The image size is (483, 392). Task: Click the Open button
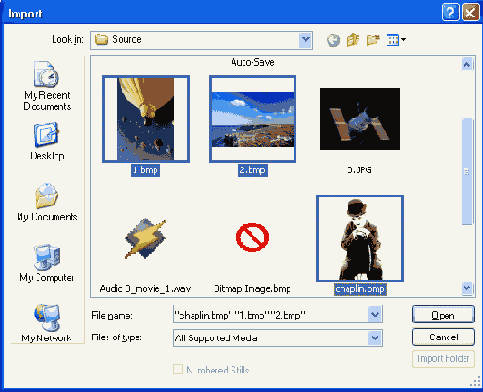tap(443, 315)
